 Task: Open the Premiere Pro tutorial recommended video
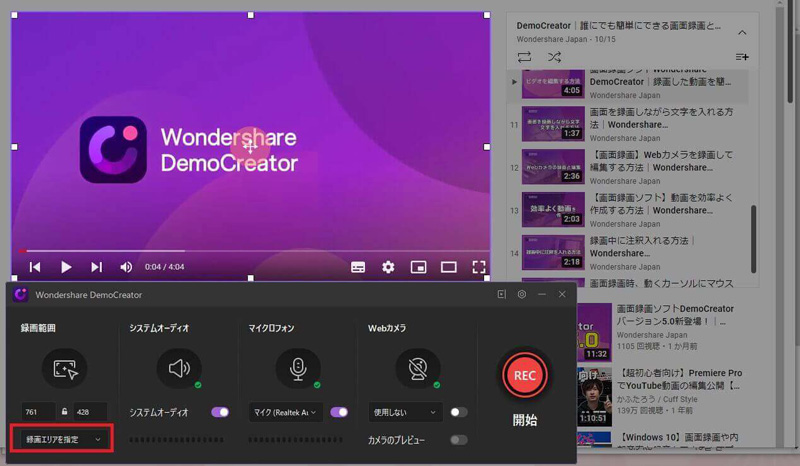pos(680,379)
